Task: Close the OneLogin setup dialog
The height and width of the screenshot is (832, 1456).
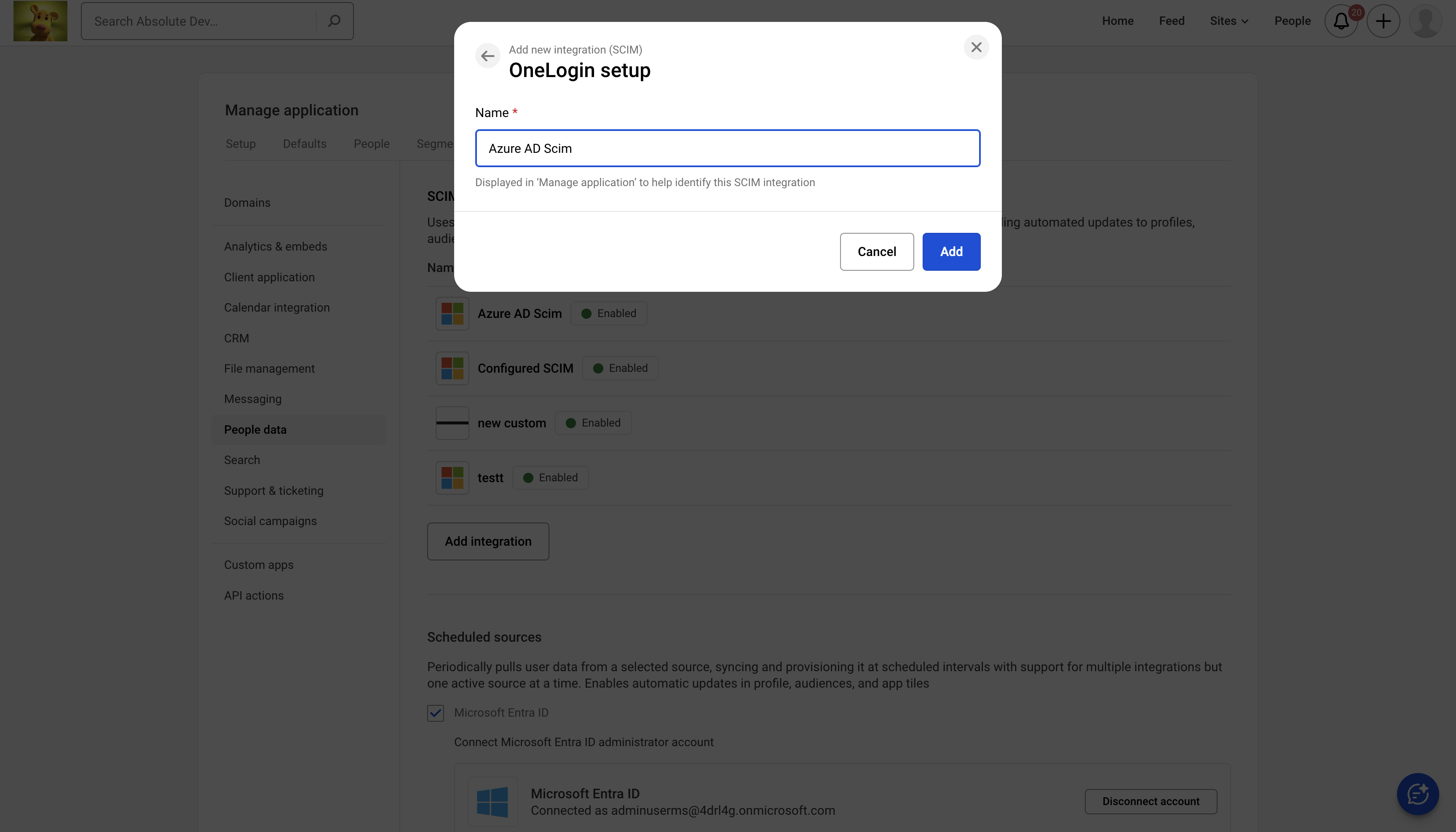Action: point(976,47)
